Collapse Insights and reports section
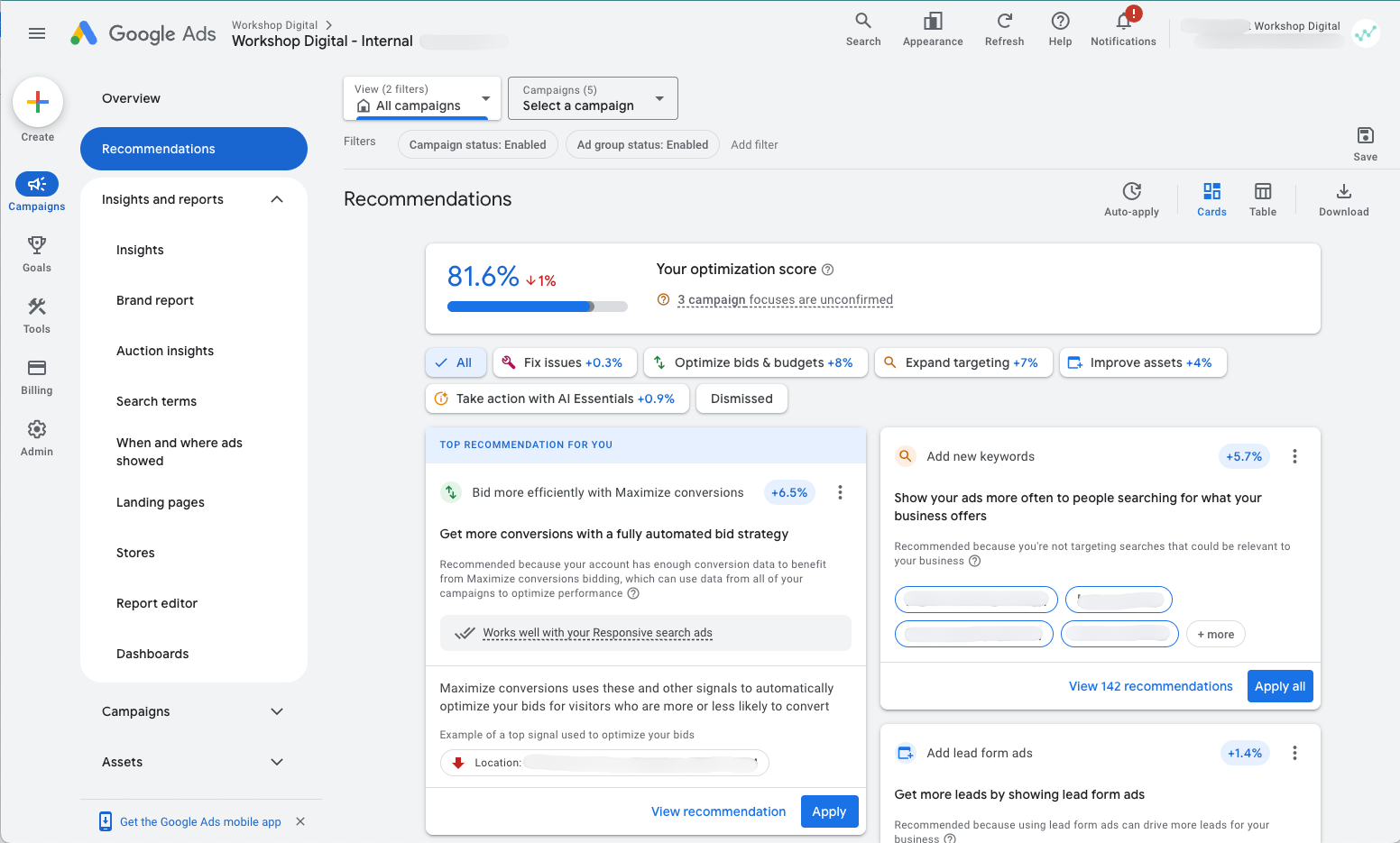Viewport: 1400px width, 843px height. click(x=277, y=199)
